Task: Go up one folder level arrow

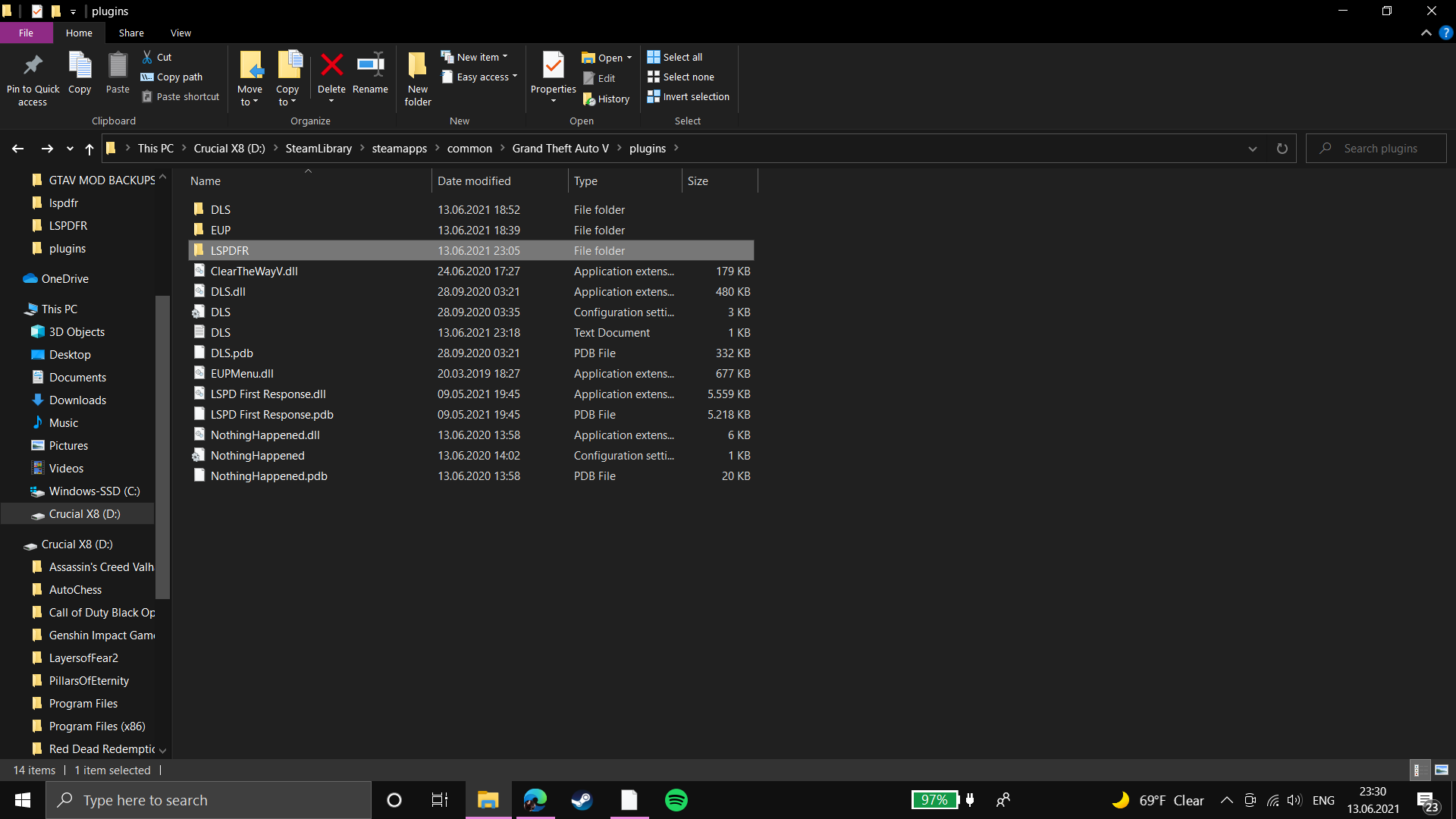Action: (89, 149)
